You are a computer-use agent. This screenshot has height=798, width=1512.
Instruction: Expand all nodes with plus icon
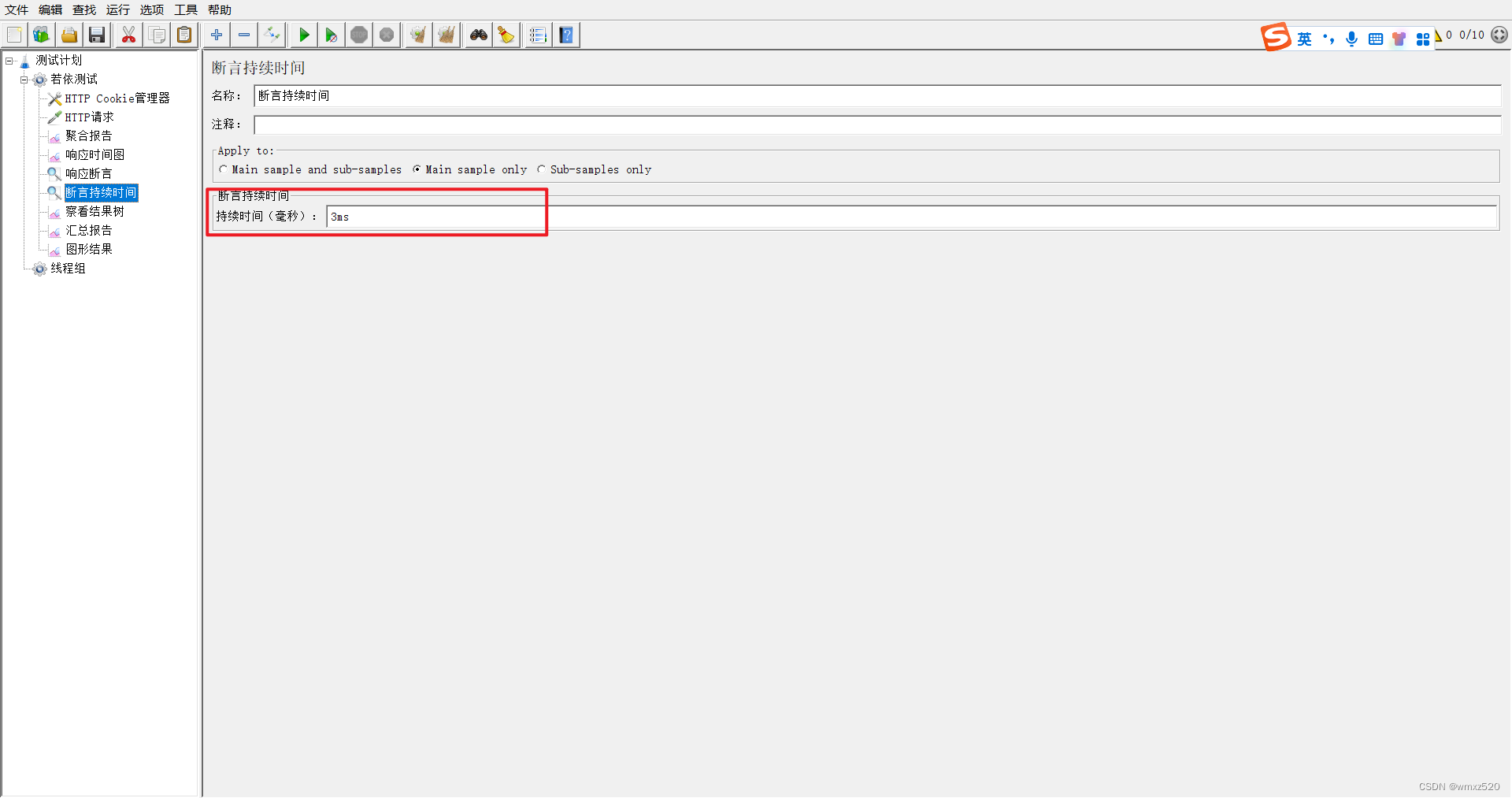click(x=217, y=35)
